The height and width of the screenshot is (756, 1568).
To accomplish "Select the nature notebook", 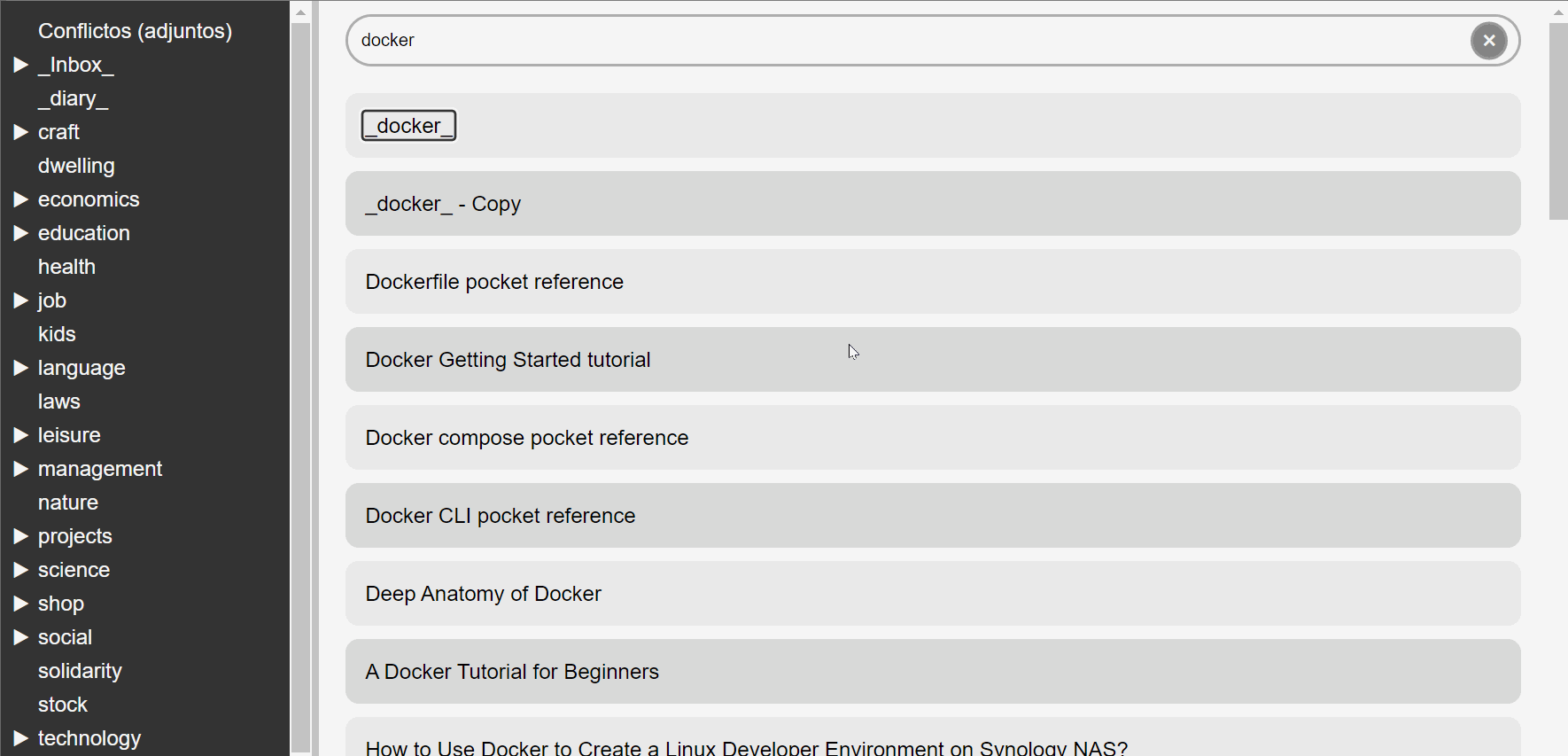I will pos(68,503).
